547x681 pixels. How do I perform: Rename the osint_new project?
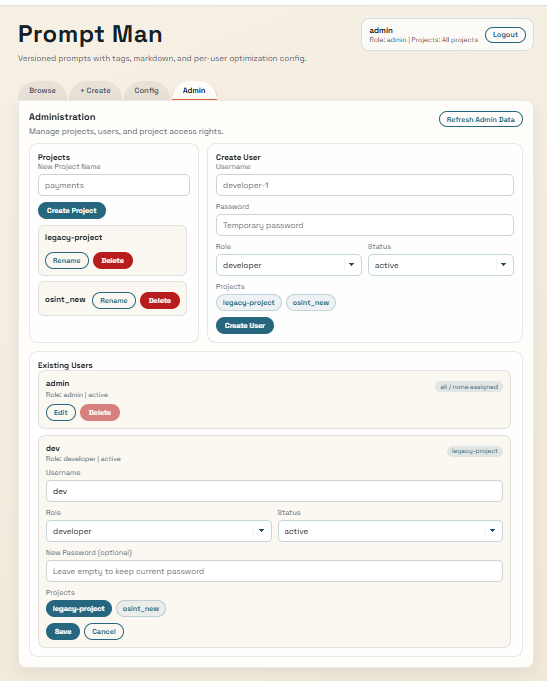(x=114, y=301)
